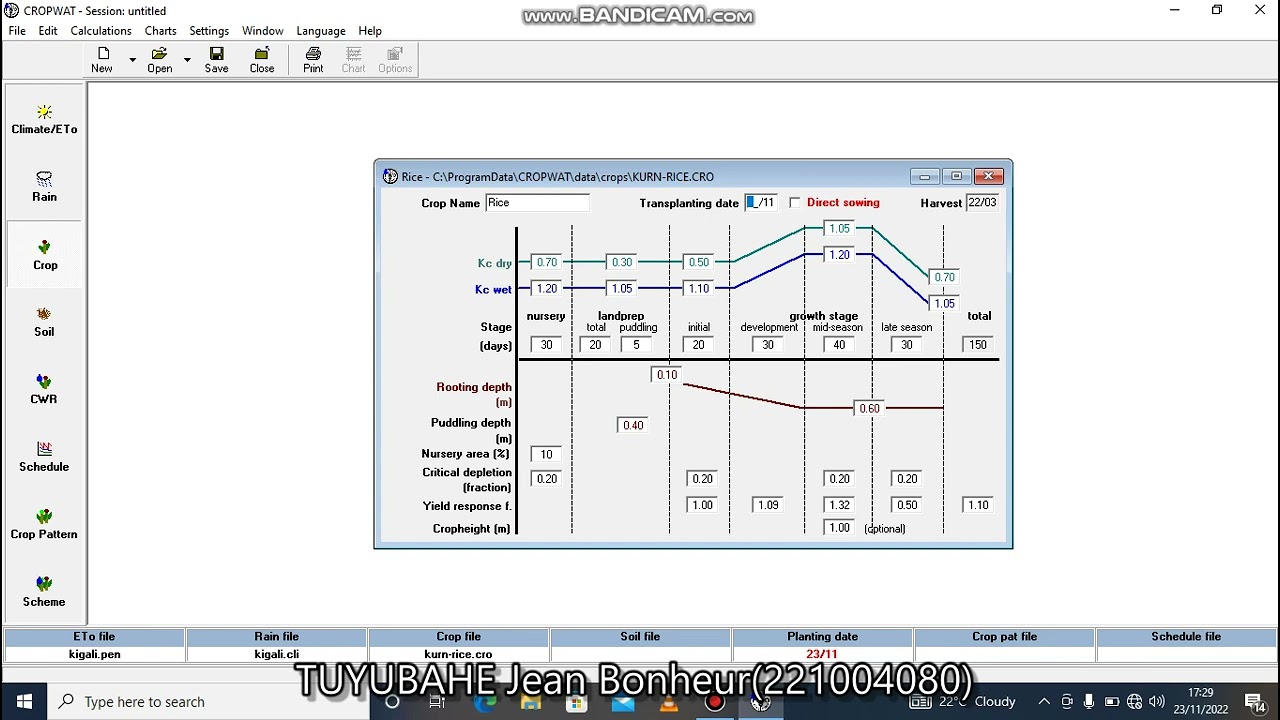
Task: Open the Scheme module in sidebar
Action: [x=44, y=592]
